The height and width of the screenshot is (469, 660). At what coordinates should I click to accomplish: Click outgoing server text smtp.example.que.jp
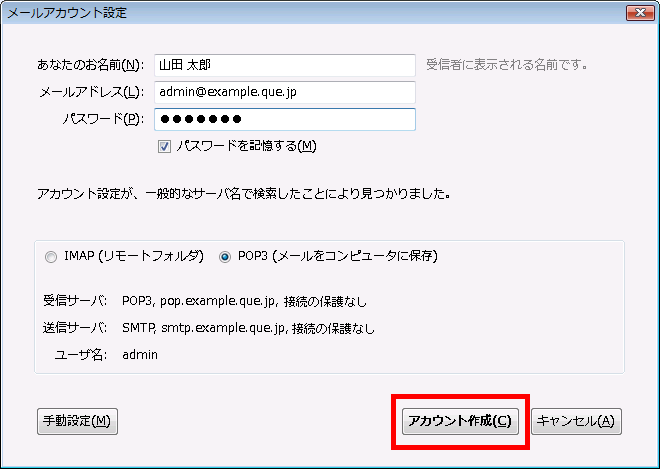coord(223,328)
